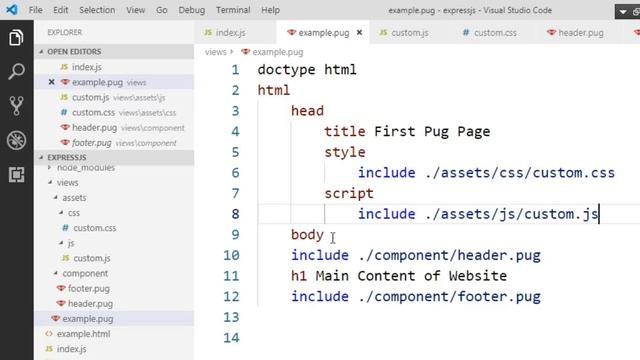Viewport: 640px width, 360px height.
Task: Close example.pug in Open Editors list
Action: click(x=51, y=82)
